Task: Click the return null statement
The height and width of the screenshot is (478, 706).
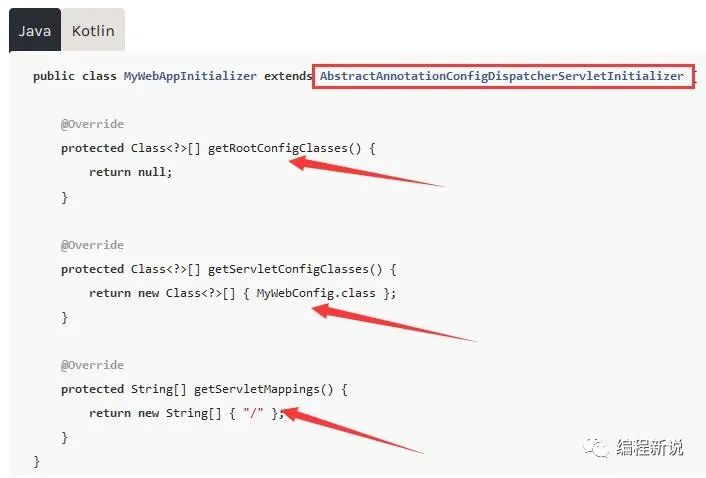Action: (x=131, y=172)
